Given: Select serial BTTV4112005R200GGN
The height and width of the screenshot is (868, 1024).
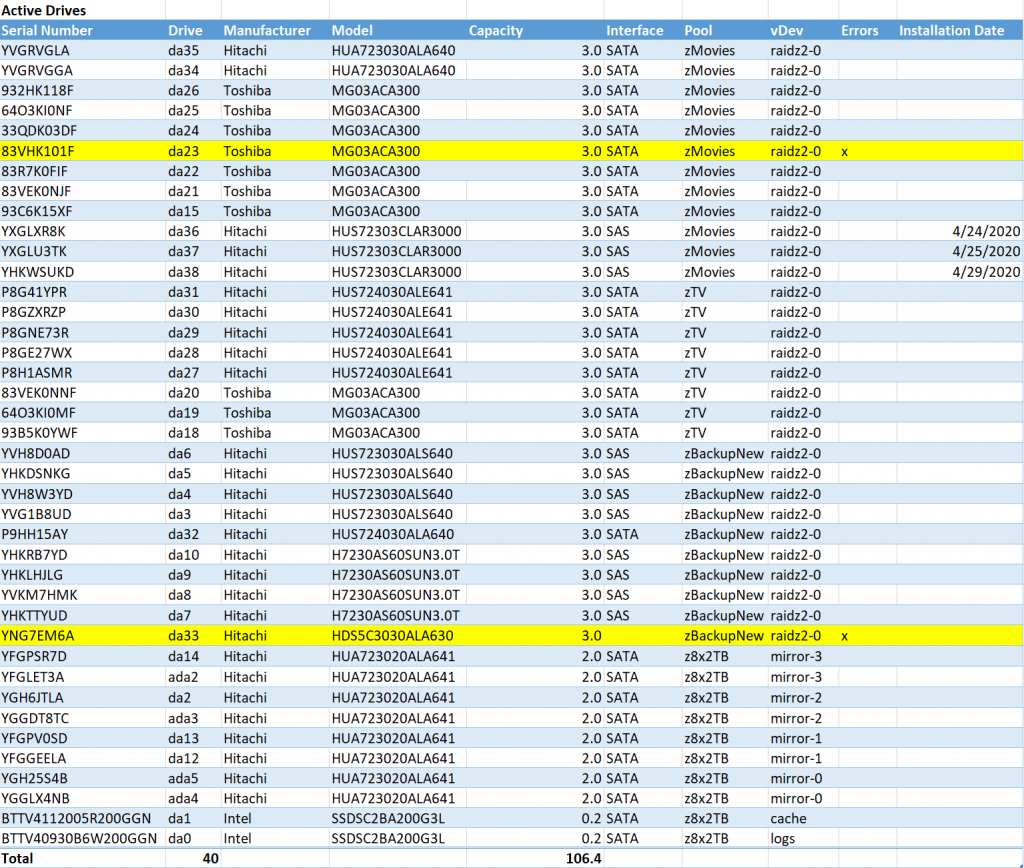Looking at the screenshot, I should (76, 819).
